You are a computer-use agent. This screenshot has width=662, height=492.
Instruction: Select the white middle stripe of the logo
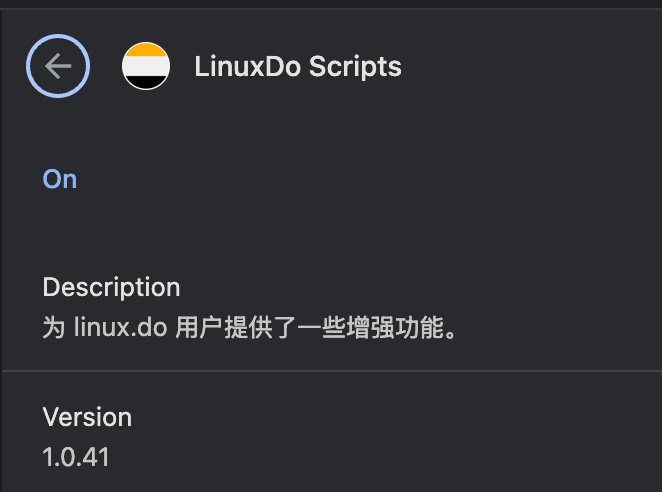146,66
